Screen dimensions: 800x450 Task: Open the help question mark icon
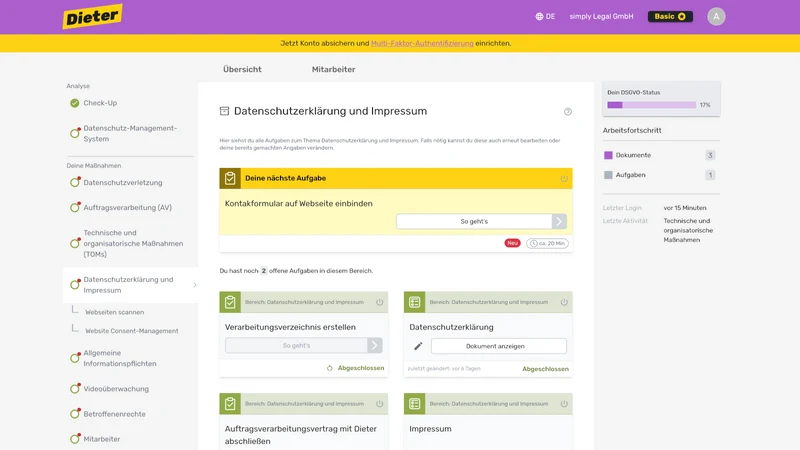[567, 112]
